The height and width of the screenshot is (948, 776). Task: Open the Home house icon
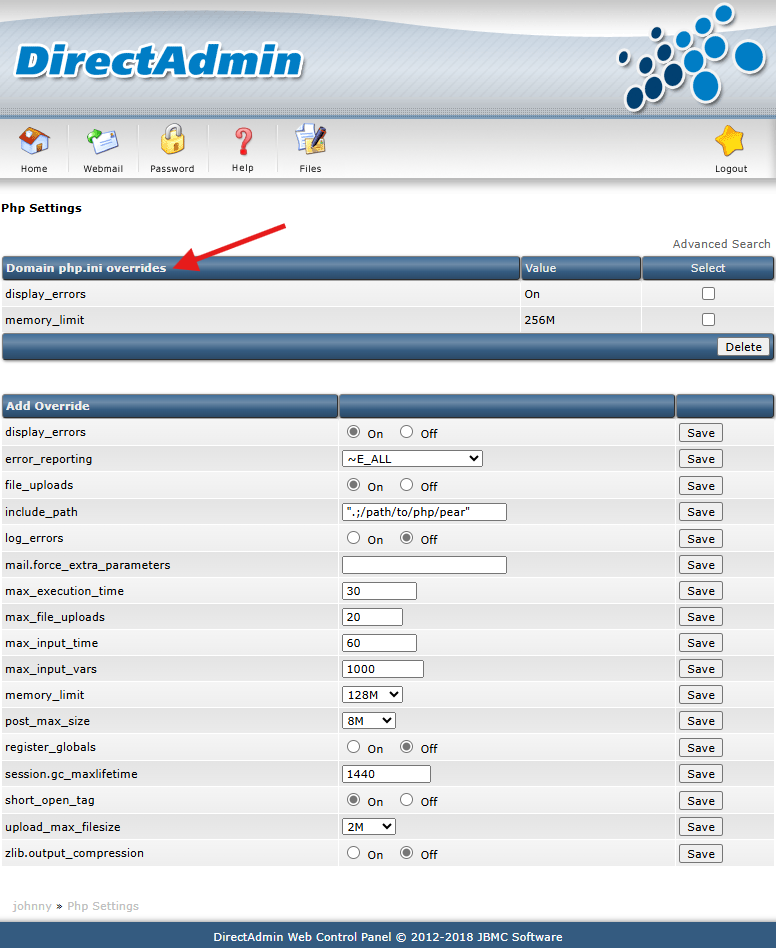tap(34, 141)
